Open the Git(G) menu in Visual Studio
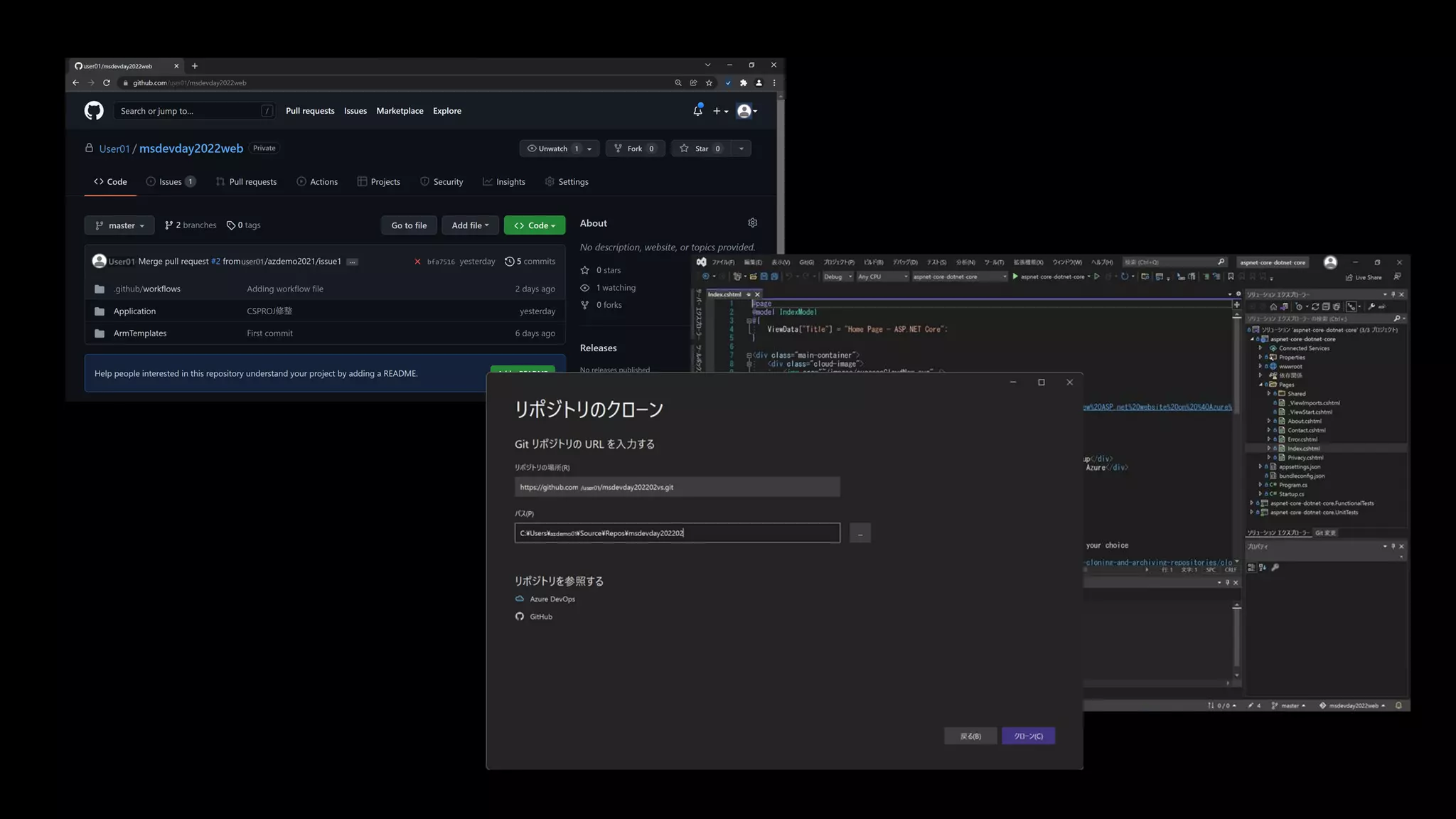This screenshot has height=819, width=1456. (x=806, y=262)
